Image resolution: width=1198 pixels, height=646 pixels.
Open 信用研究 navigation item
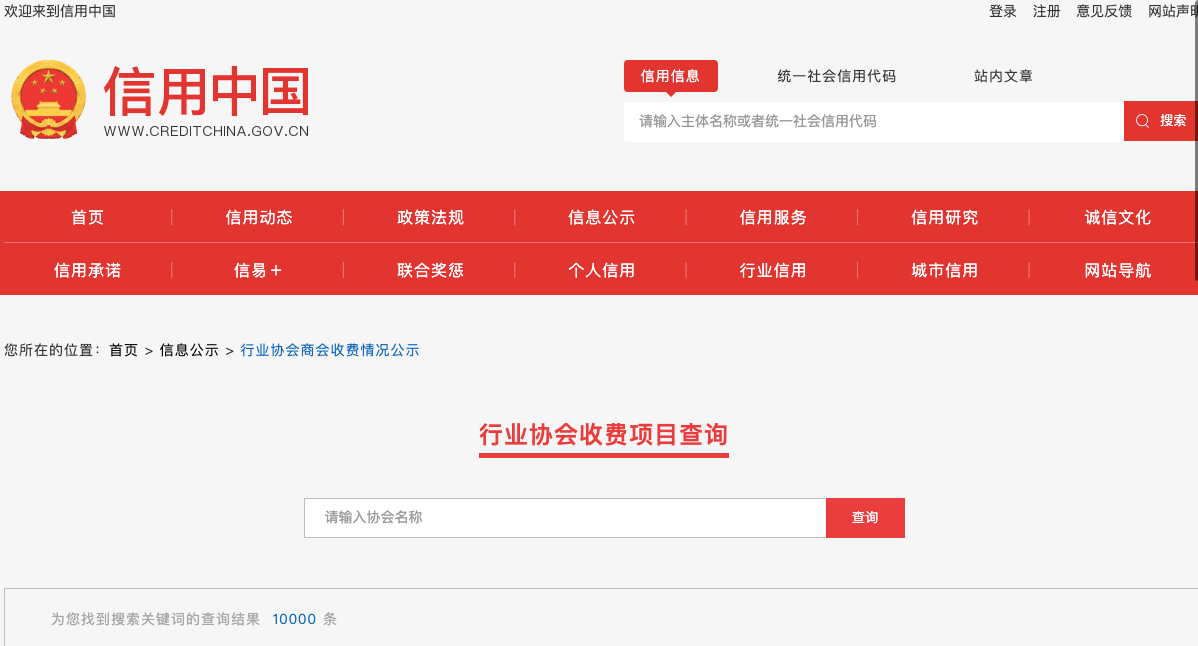point(944,218)
